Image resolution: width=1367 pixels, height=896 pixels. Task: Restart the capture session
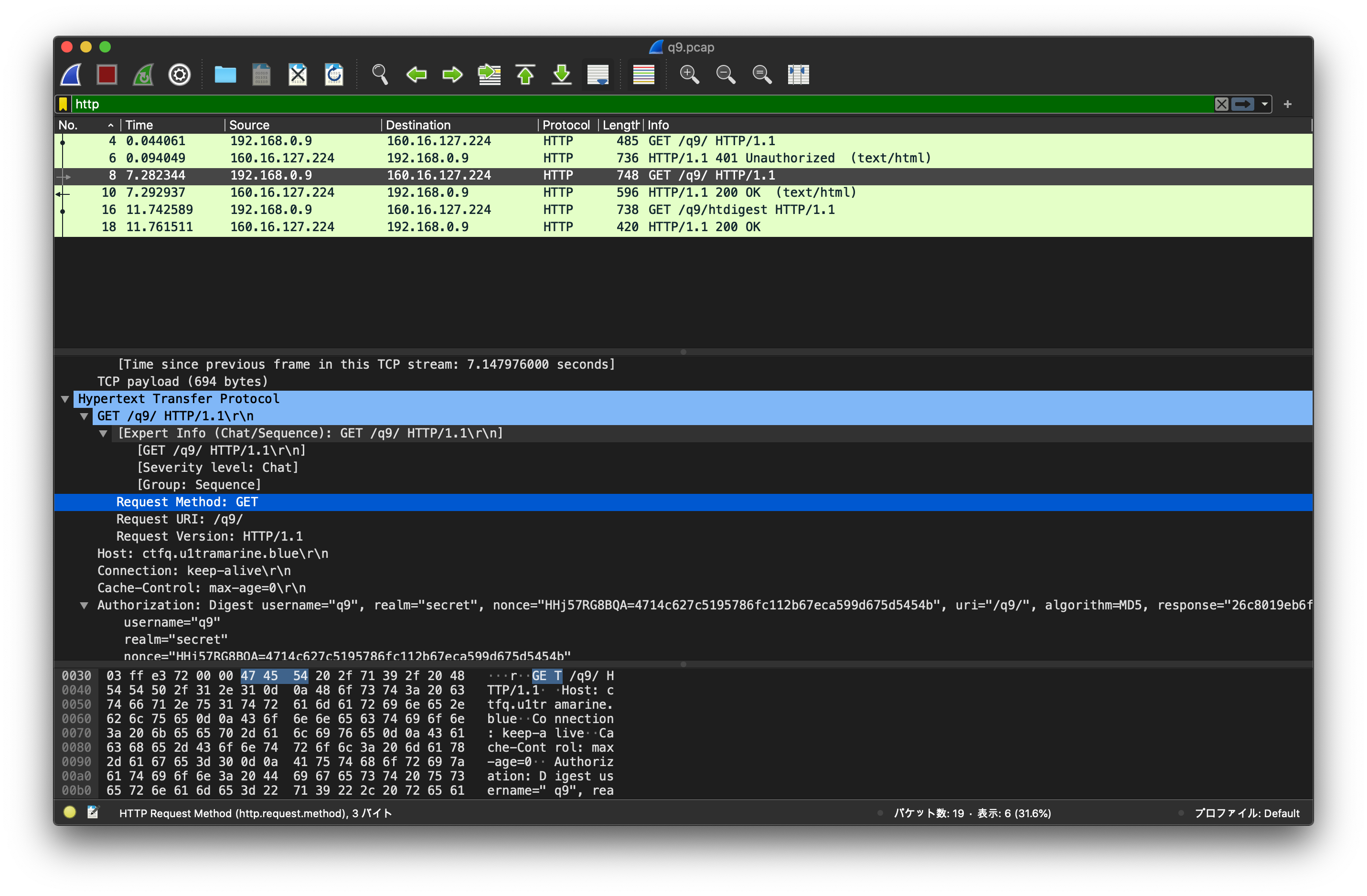point(142,75)
